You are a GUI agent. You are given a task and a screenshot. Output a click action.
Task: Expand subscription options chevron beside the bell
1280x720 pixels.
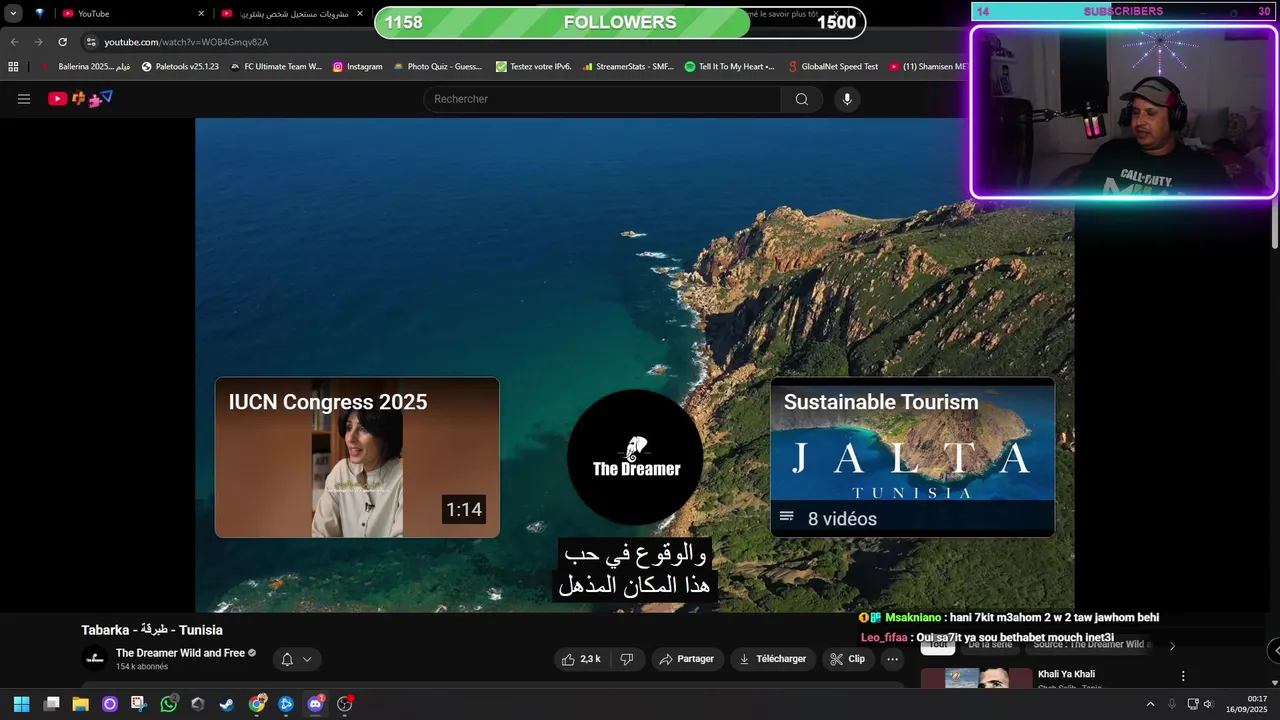pyautogui.click(x=307, y=659)
